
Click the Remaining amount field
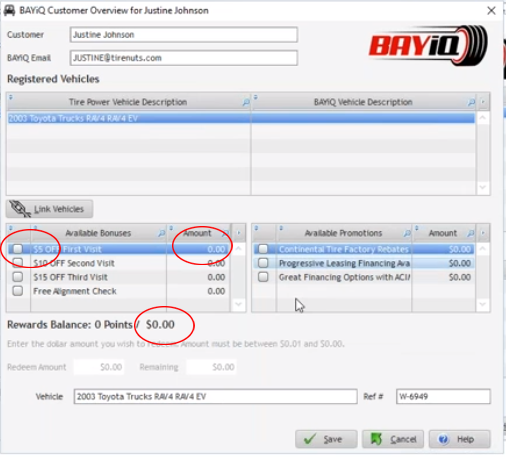tap(211, 367)
